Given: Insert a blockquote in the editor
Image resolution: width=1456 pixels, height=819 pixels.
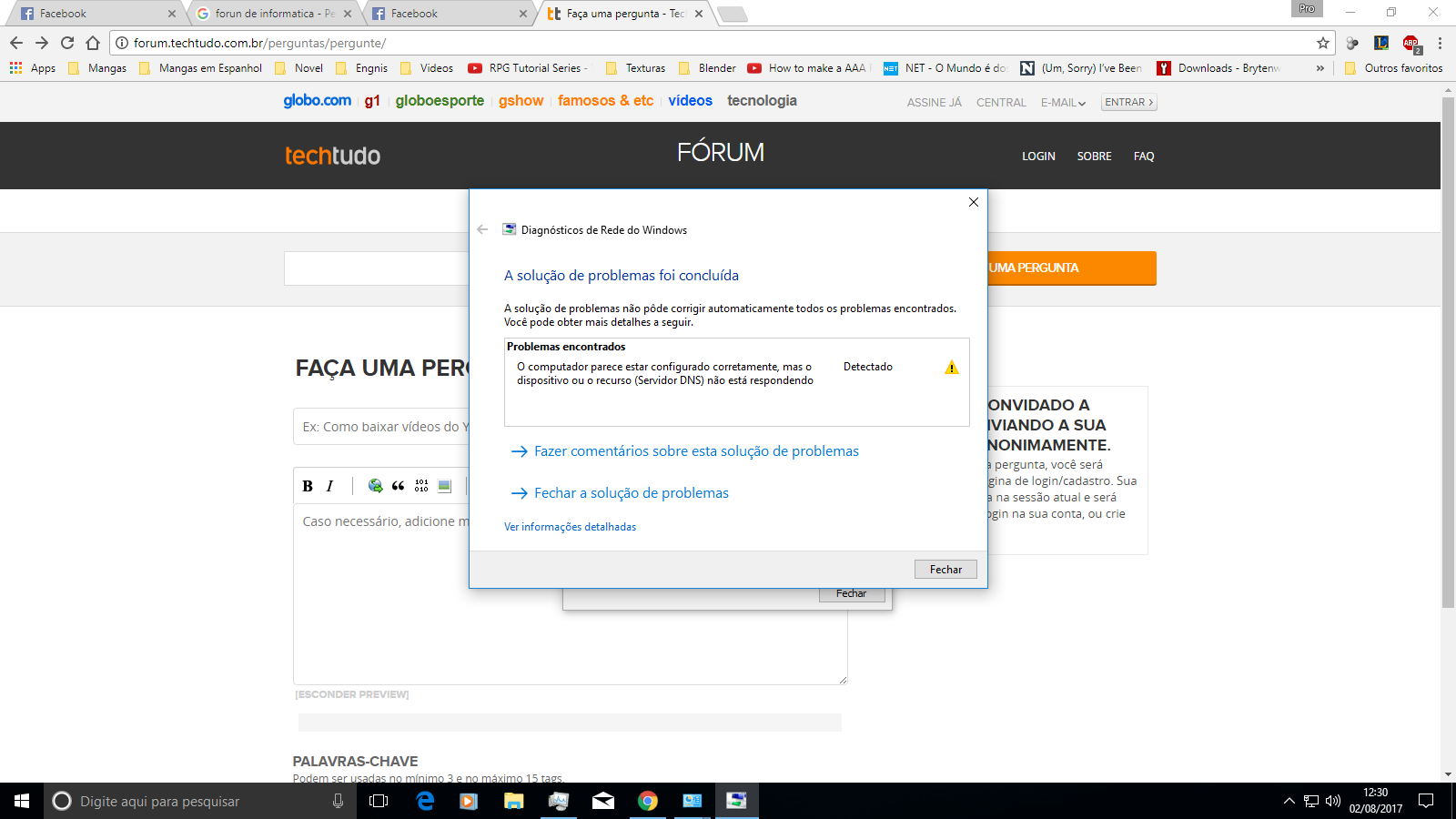Looking at the screenshot, I should (398, 486).
